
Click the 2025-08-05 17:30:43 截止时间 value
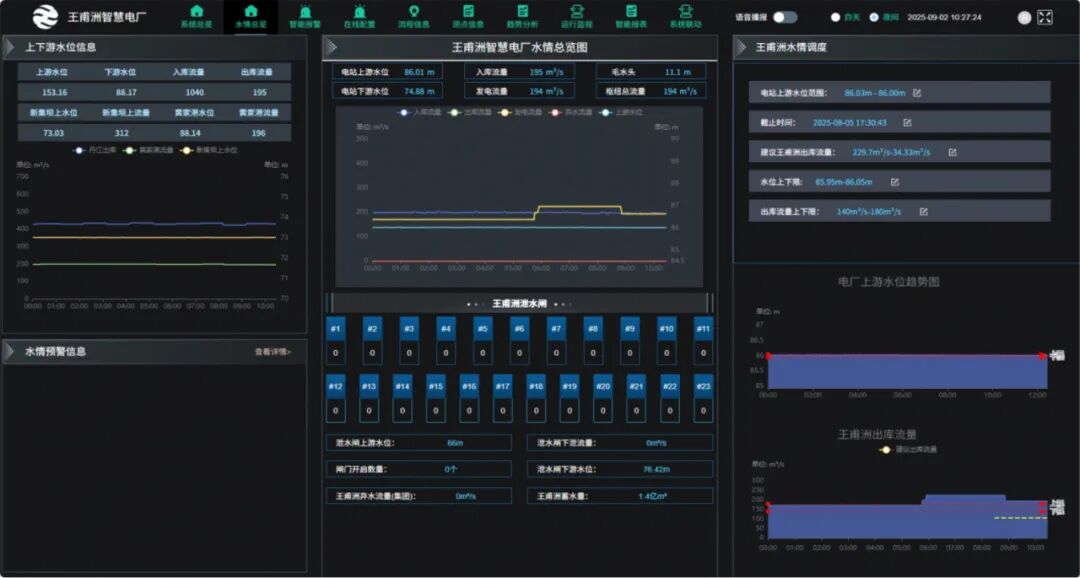849,123
